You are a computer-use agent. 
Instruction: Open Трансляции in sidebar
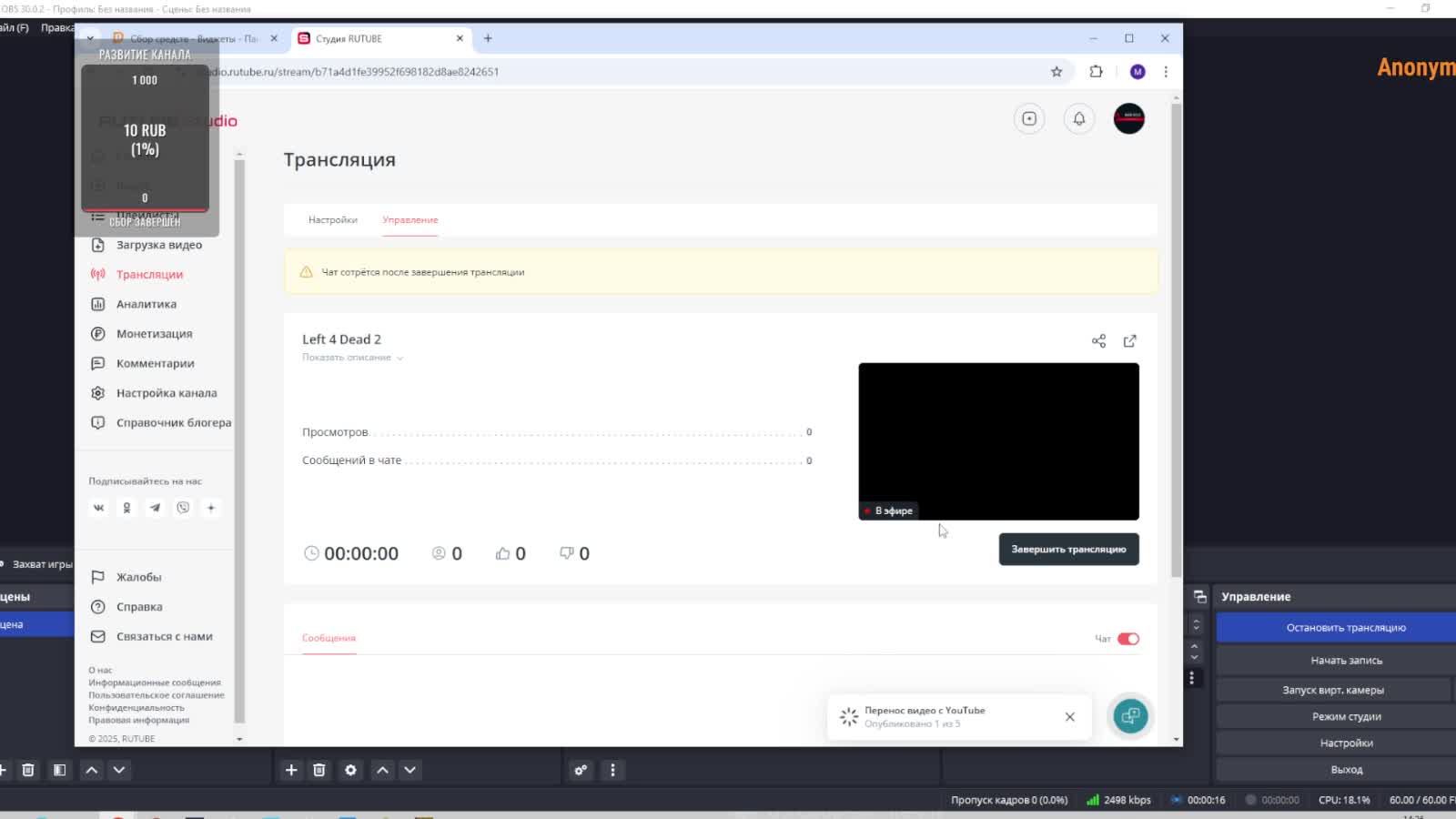pos(149,274)
